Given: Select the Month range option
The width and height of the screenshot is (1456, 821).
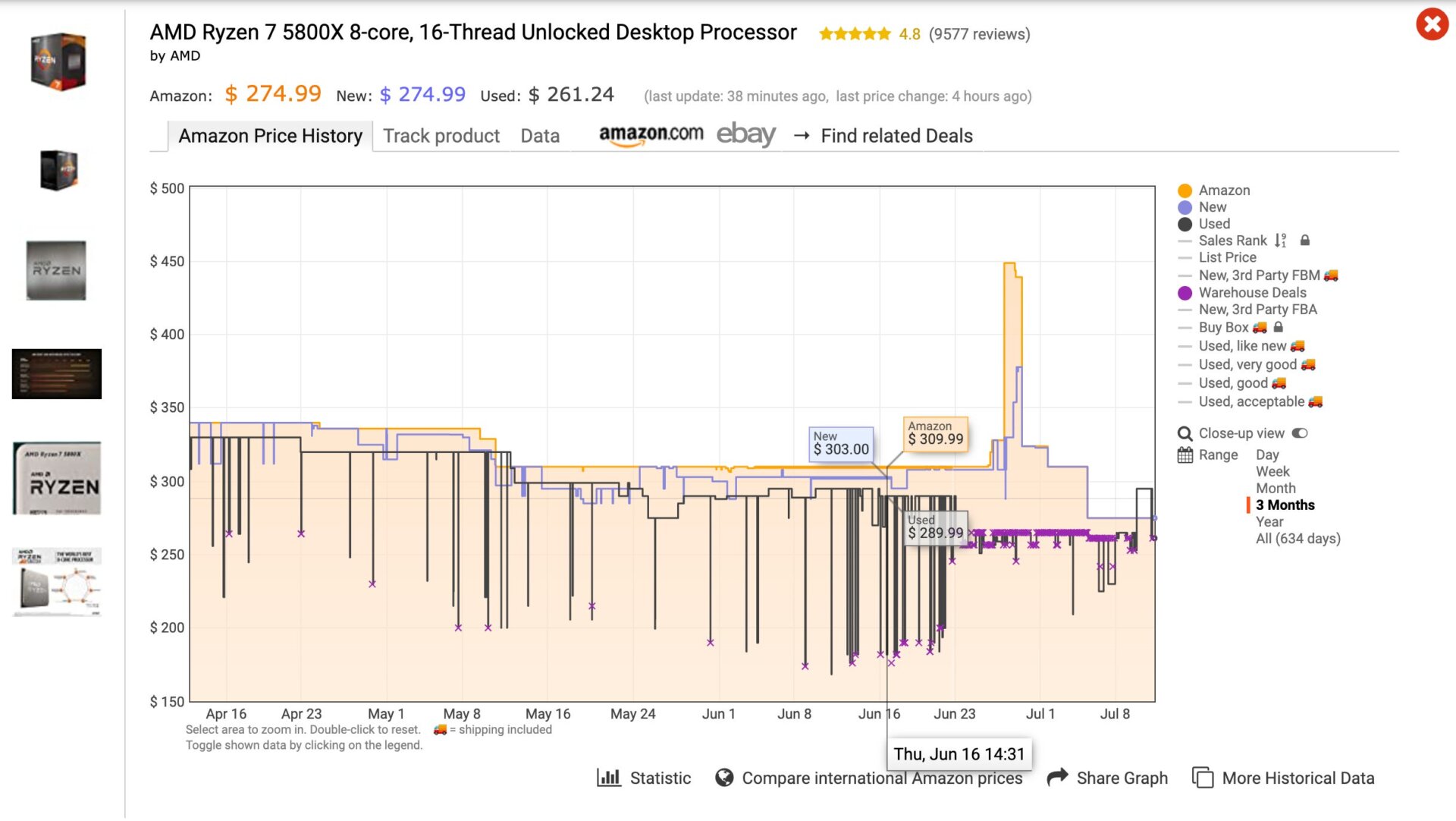Looking at the screenshot, I should pyautogui.click(x=1276, y=488).
